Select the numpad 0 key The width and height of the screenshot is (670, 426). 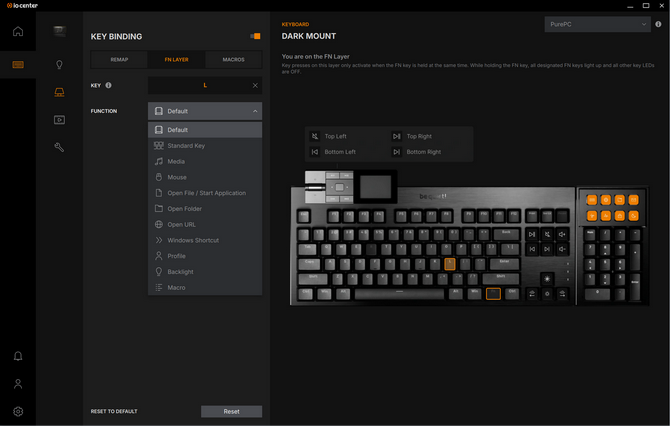[x=597, y=294]
